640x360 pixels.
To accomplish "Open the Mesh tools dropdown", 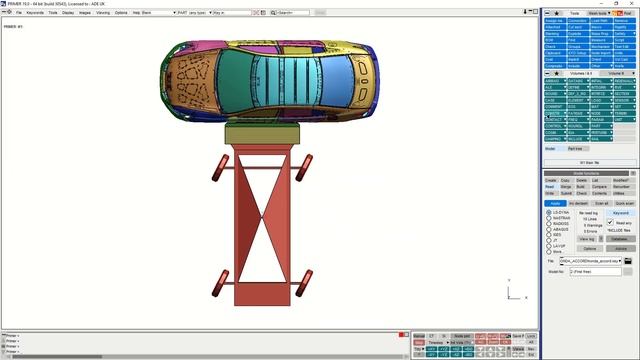I will [x=599, y=13].
